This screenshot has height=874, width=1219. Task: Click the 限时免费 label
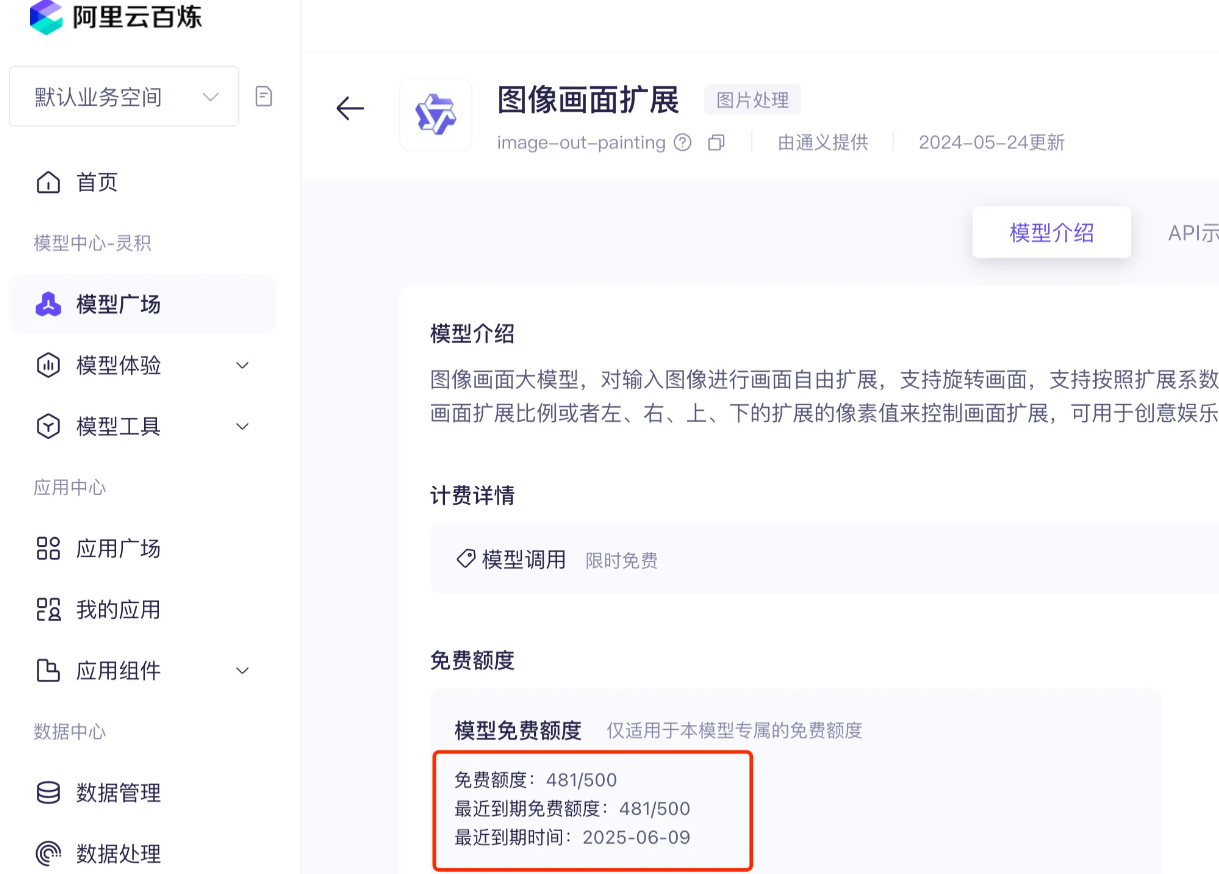tap(622, 560)
